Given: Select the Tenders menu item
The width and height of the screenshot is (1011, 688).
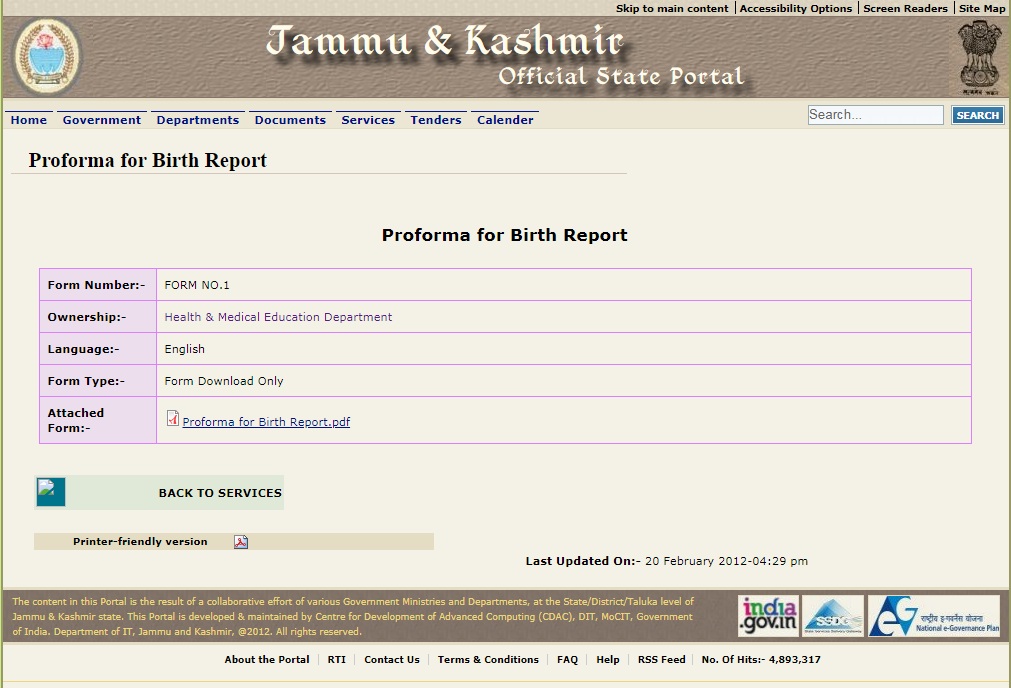Looking at the screenshot, I should 436,119.
